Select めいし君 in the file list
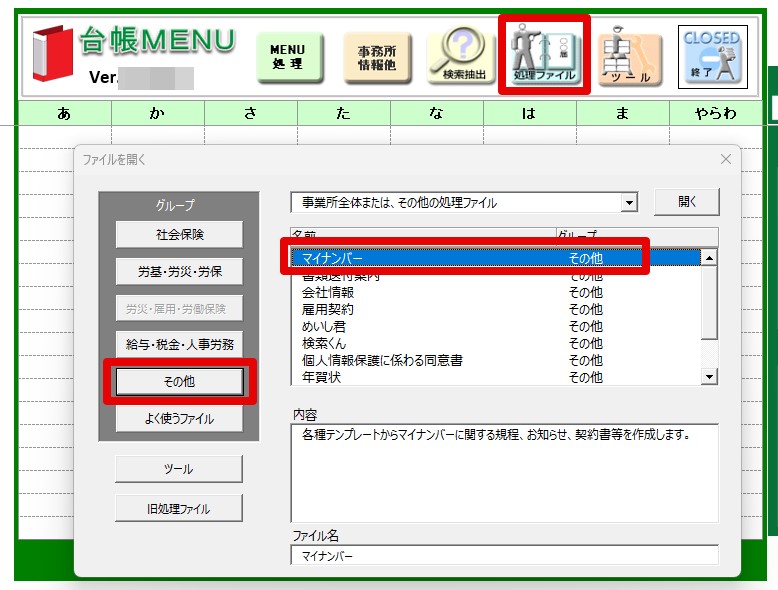The height and width of the screenshot is (590, 778). 496,327
